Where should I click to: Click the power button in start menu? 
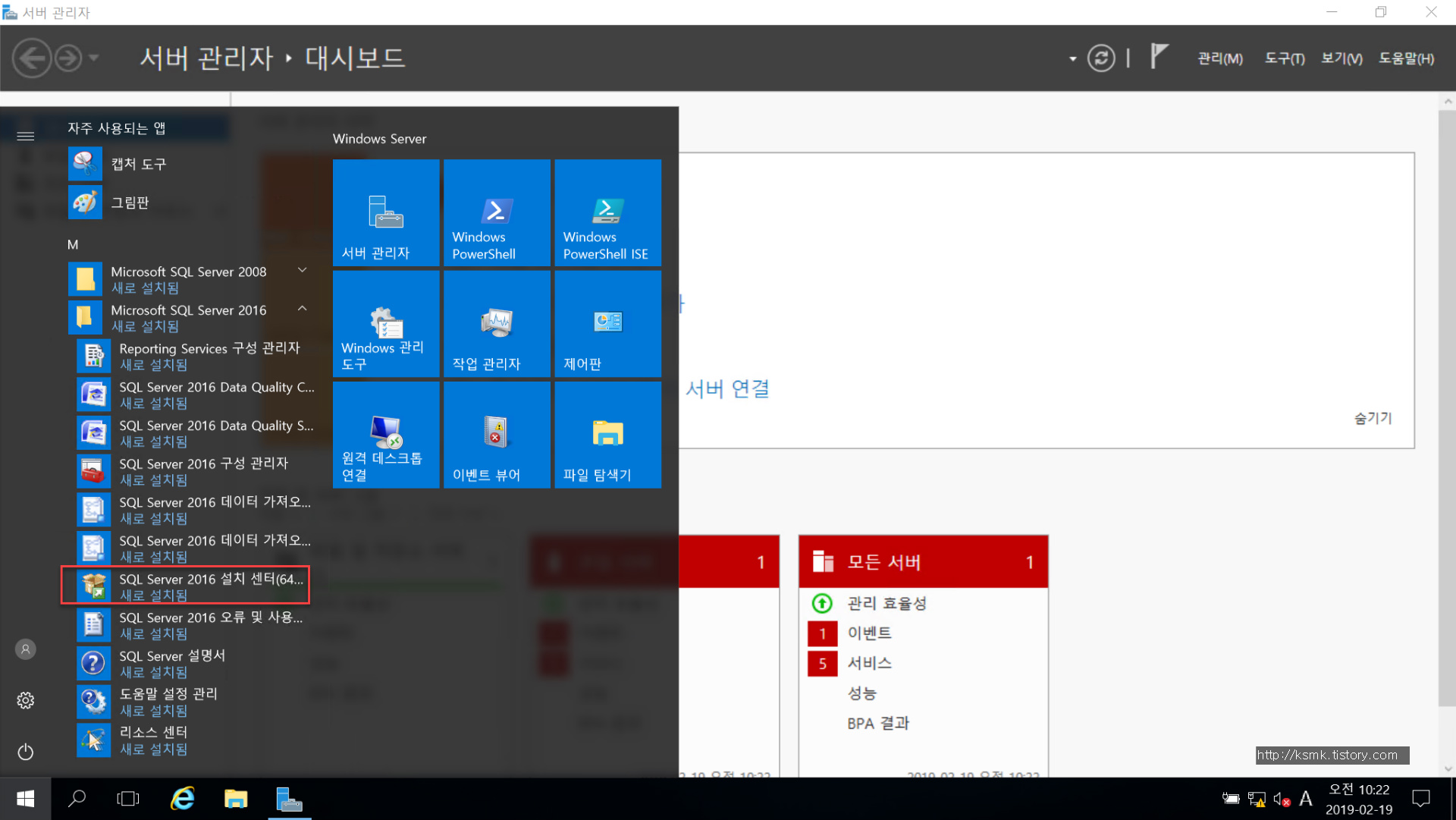click(26, 751)
